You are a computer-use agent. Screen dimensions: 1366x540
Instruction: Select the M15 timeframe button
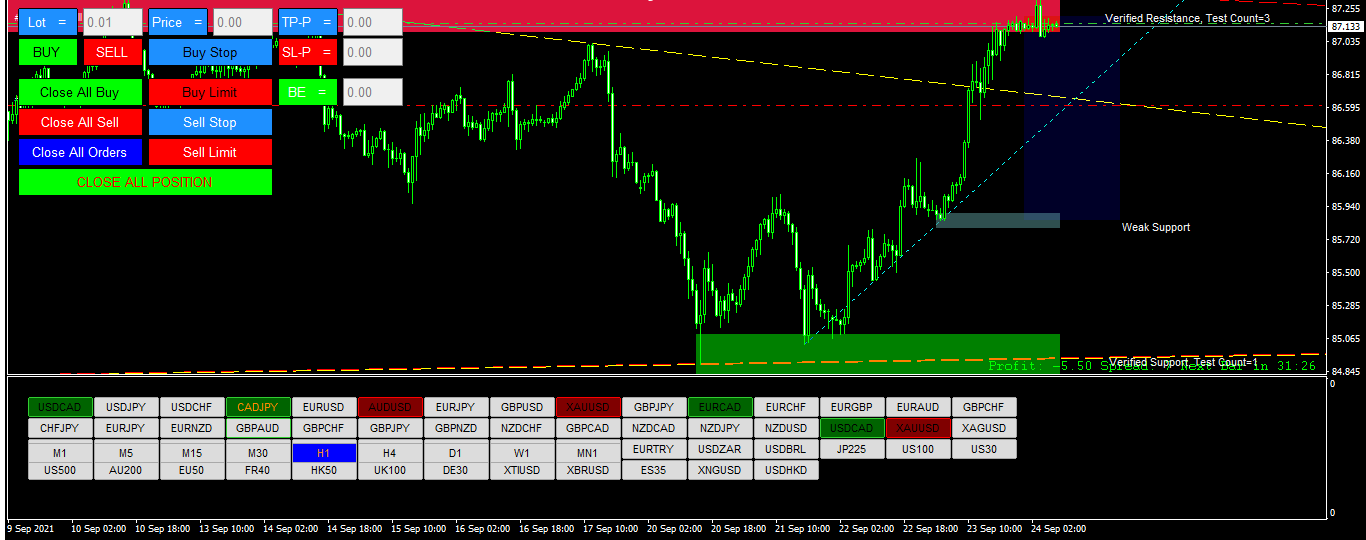click(191, 453)
